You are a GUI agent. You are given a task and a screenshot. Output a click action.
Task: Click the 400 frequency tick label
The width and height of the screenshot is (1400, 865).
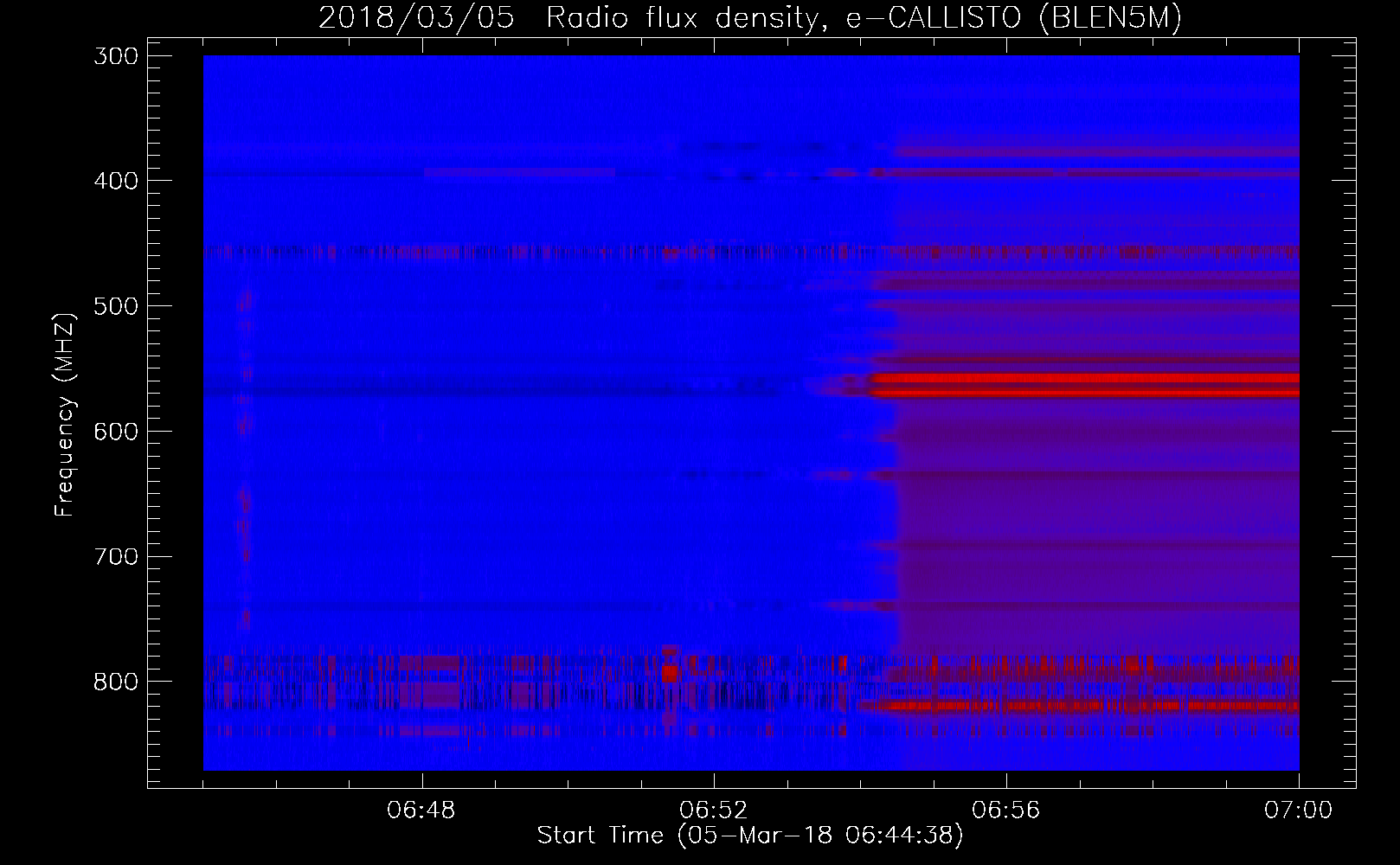[x=114, y=181]
